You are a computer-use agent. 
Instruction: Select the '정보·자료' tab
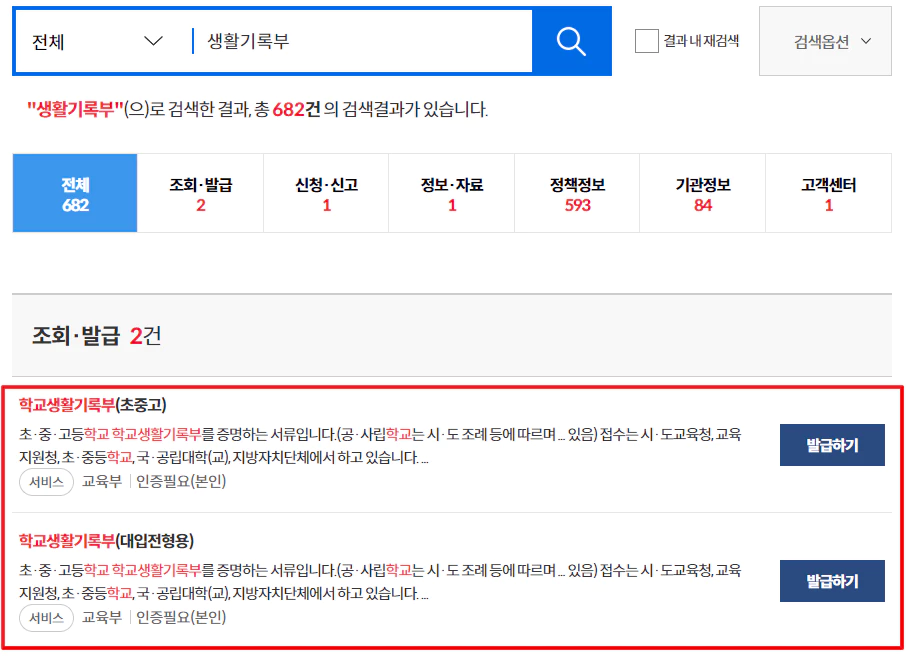tap(451, 193)
